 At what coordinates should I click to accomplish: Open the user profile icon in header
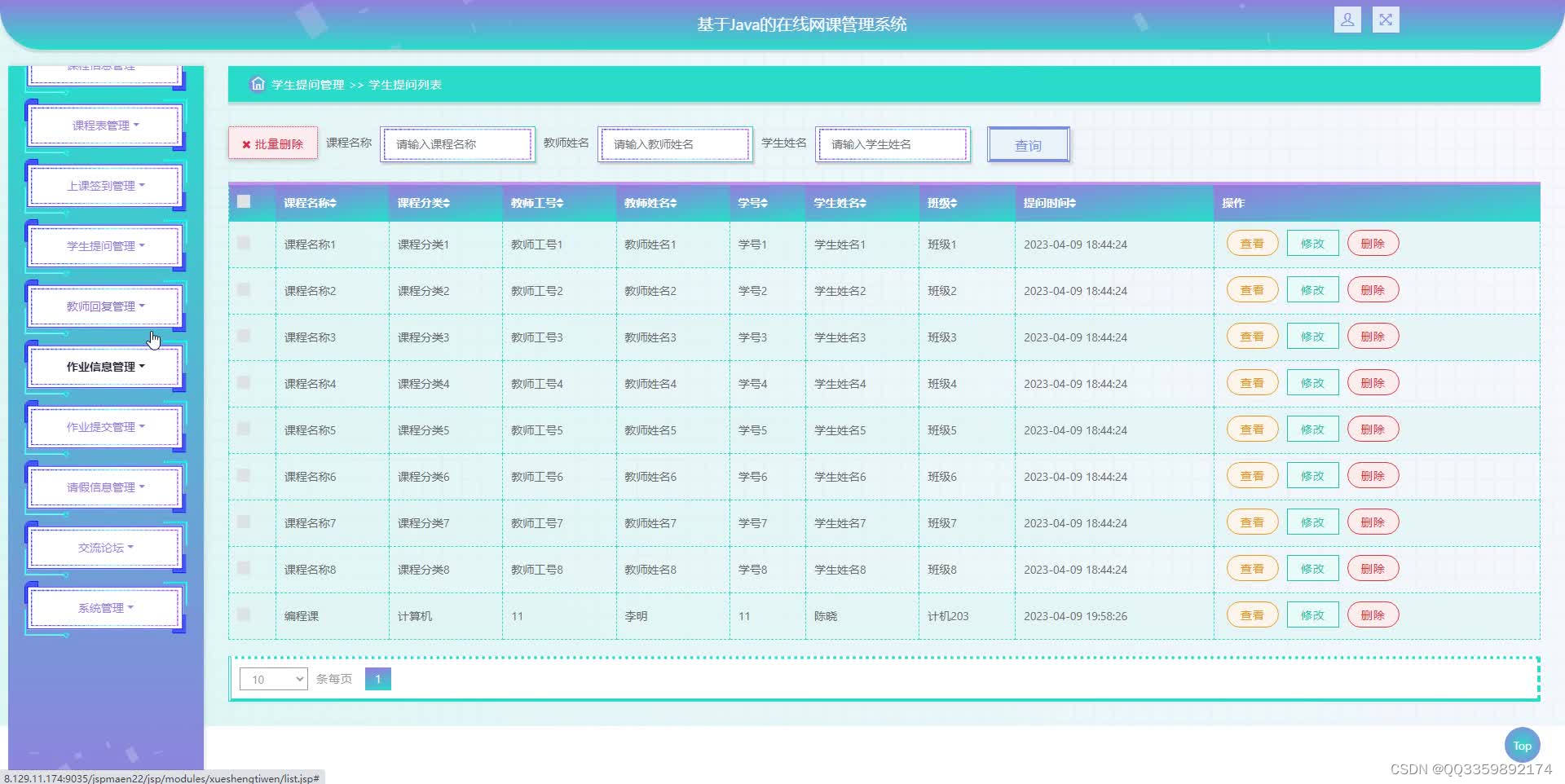1347,20
